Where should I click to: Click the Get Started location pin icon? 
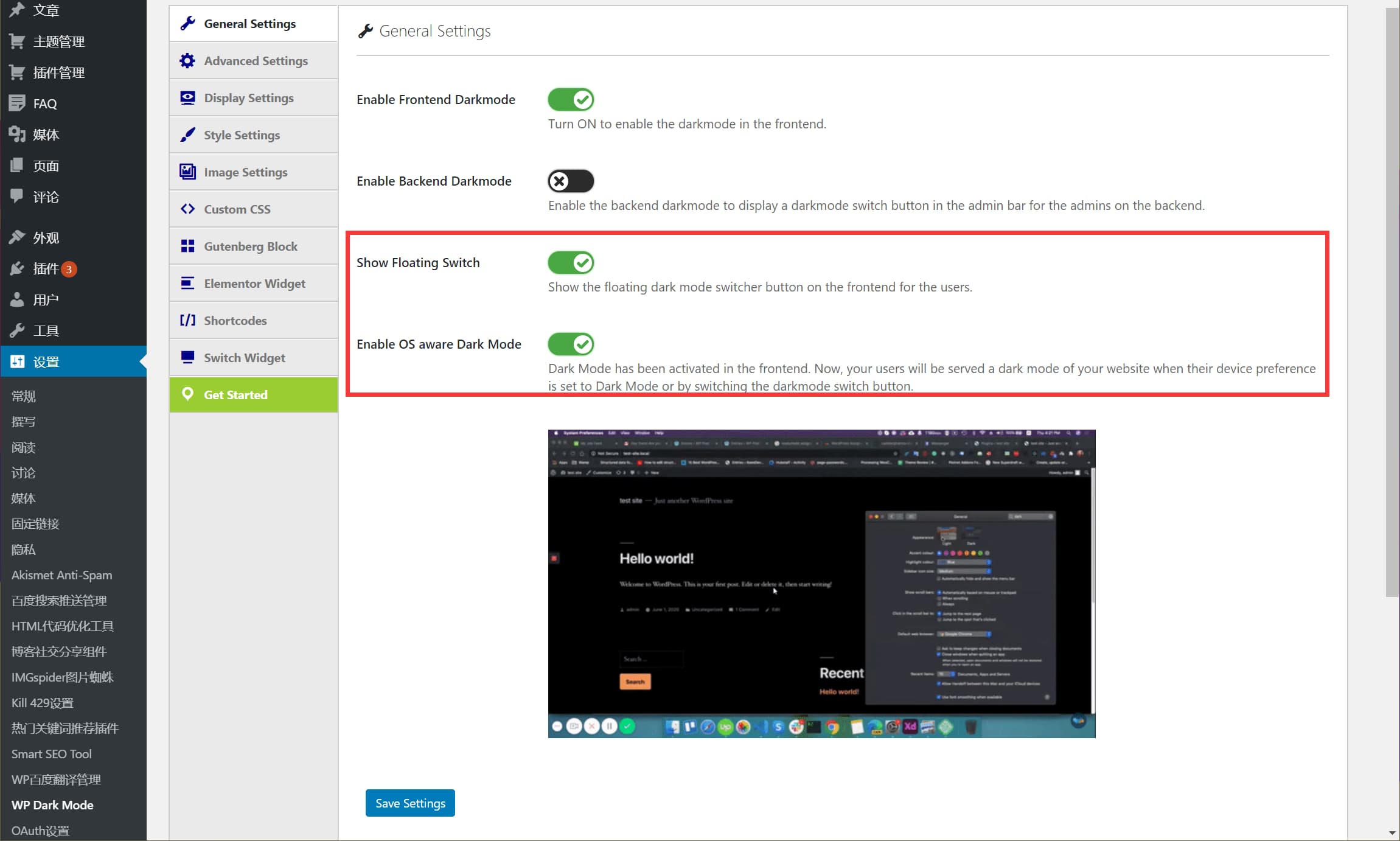(187, 394)
